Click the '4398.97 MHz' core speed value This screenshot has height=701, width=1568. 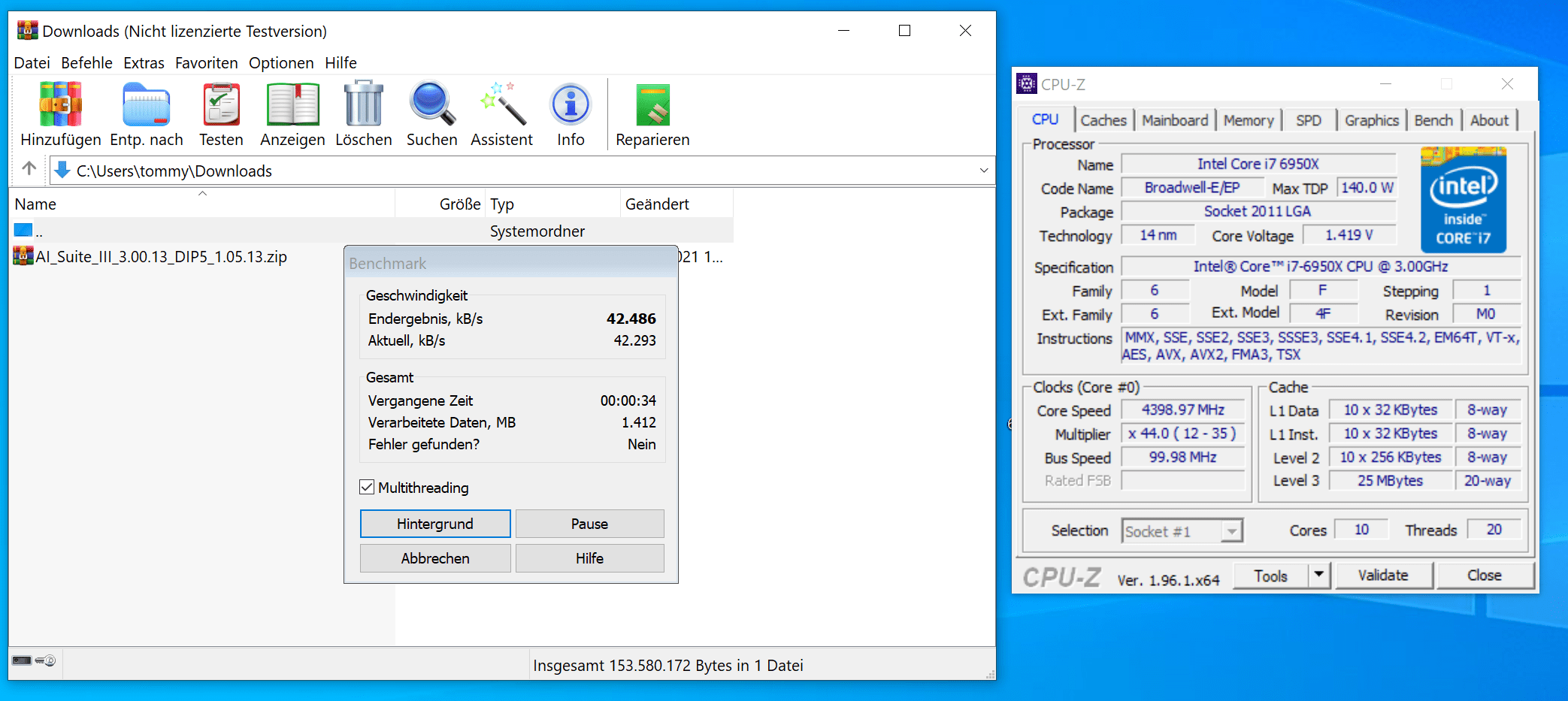[x=1183, y=409]
